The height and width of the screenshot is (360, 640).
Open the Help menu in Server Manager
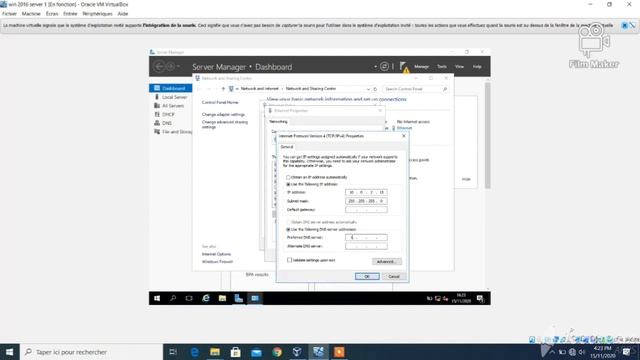click(477, 67)
